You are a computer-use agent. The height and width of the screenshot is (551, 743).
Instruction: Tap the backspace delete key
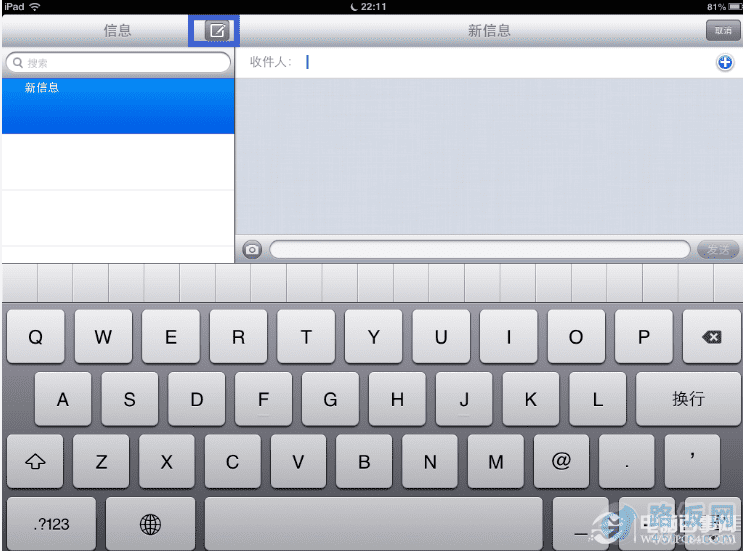coord(711,337)
